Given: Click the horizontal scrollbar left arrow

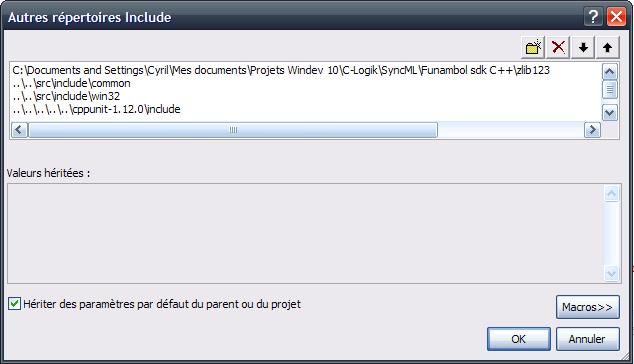Looking at the screenshot, I should coord(19,130).
